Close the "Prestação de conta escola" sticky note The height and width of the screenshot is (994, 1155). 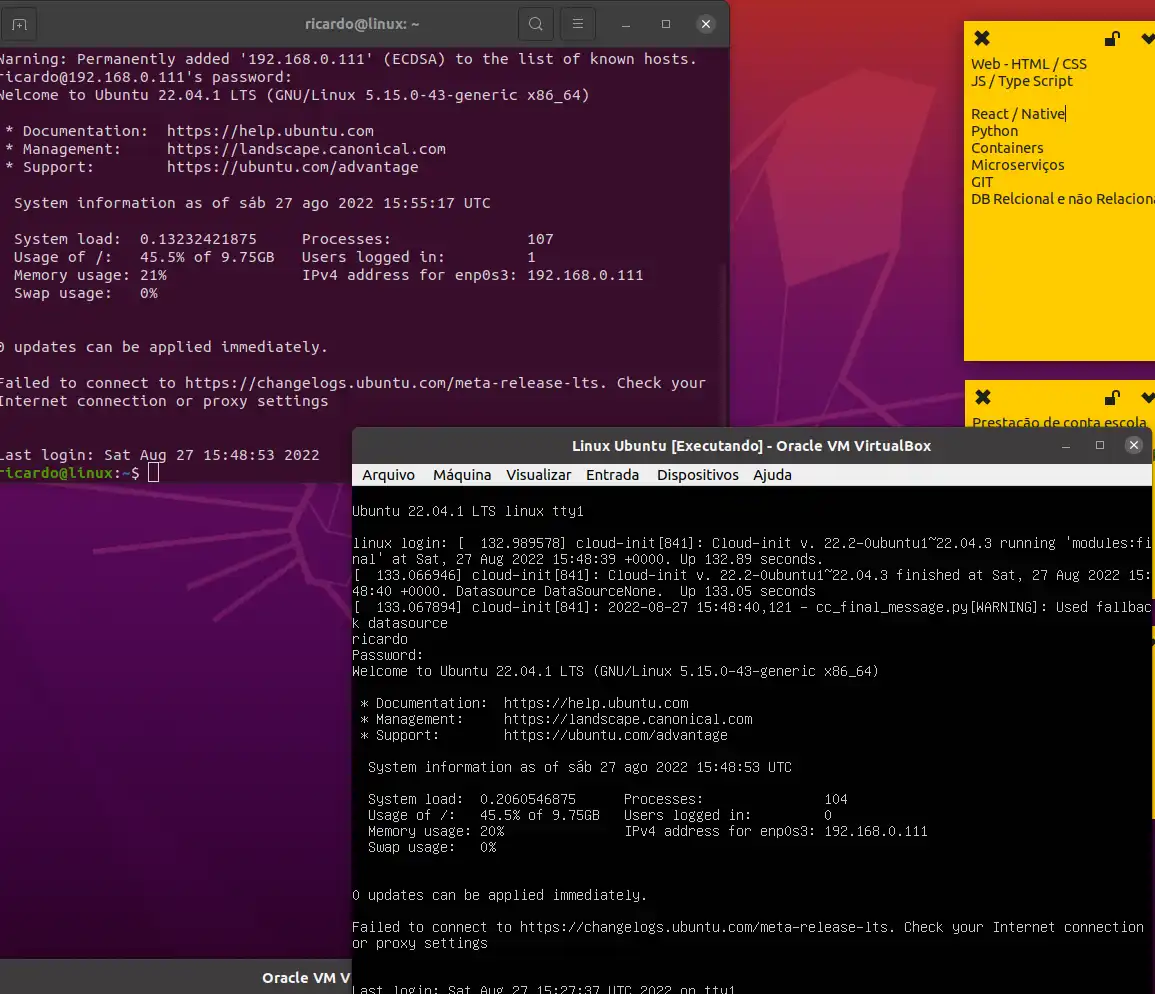point(981,398)
